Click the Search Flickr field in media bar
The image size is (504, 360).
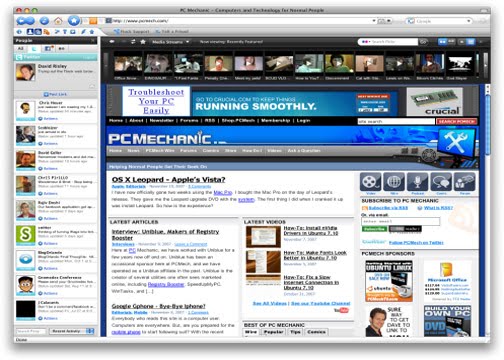(x=393, y=42)
